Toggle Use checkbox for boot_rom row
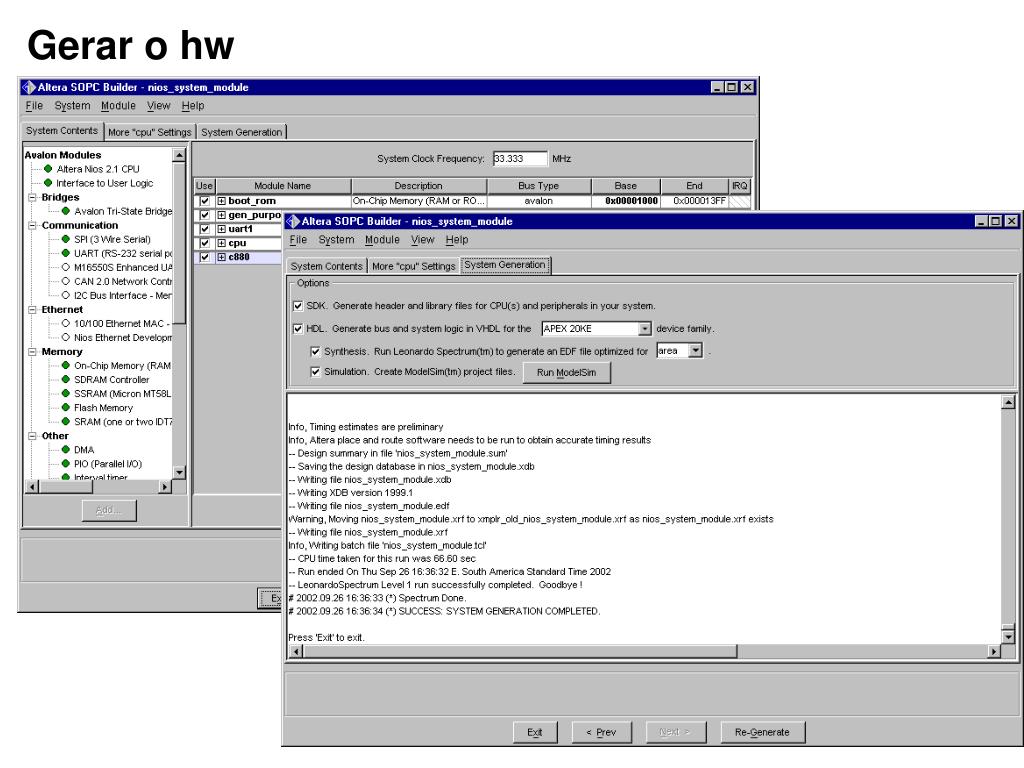The image size is (1024, 768). pyautogui.click(x=205, y=201)
